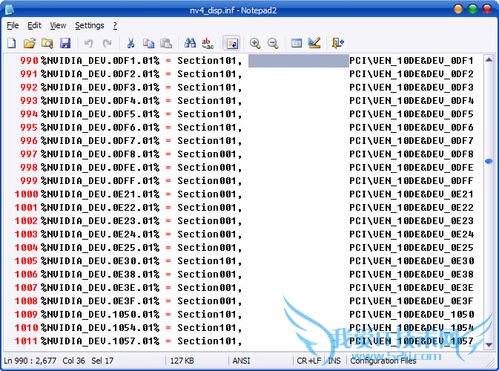Click 'PCI\VEN_10DE&DEV_0DFF' on line 999
This screenshot has height=371, width=499.
[x=411, y=181]
